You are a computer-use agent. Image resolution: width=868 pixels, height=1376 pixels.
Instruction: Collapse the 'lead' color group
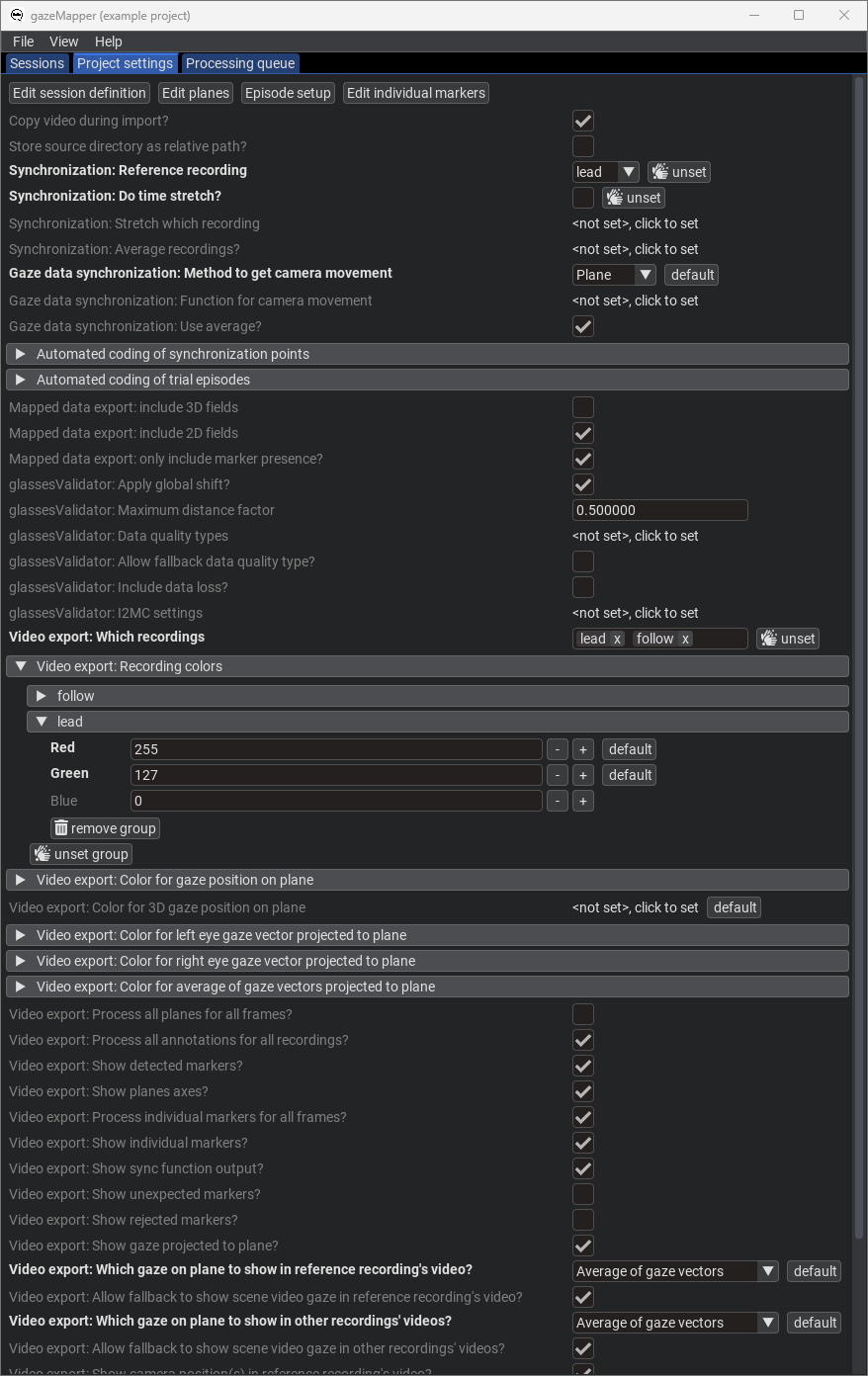(x=437, y=722)
